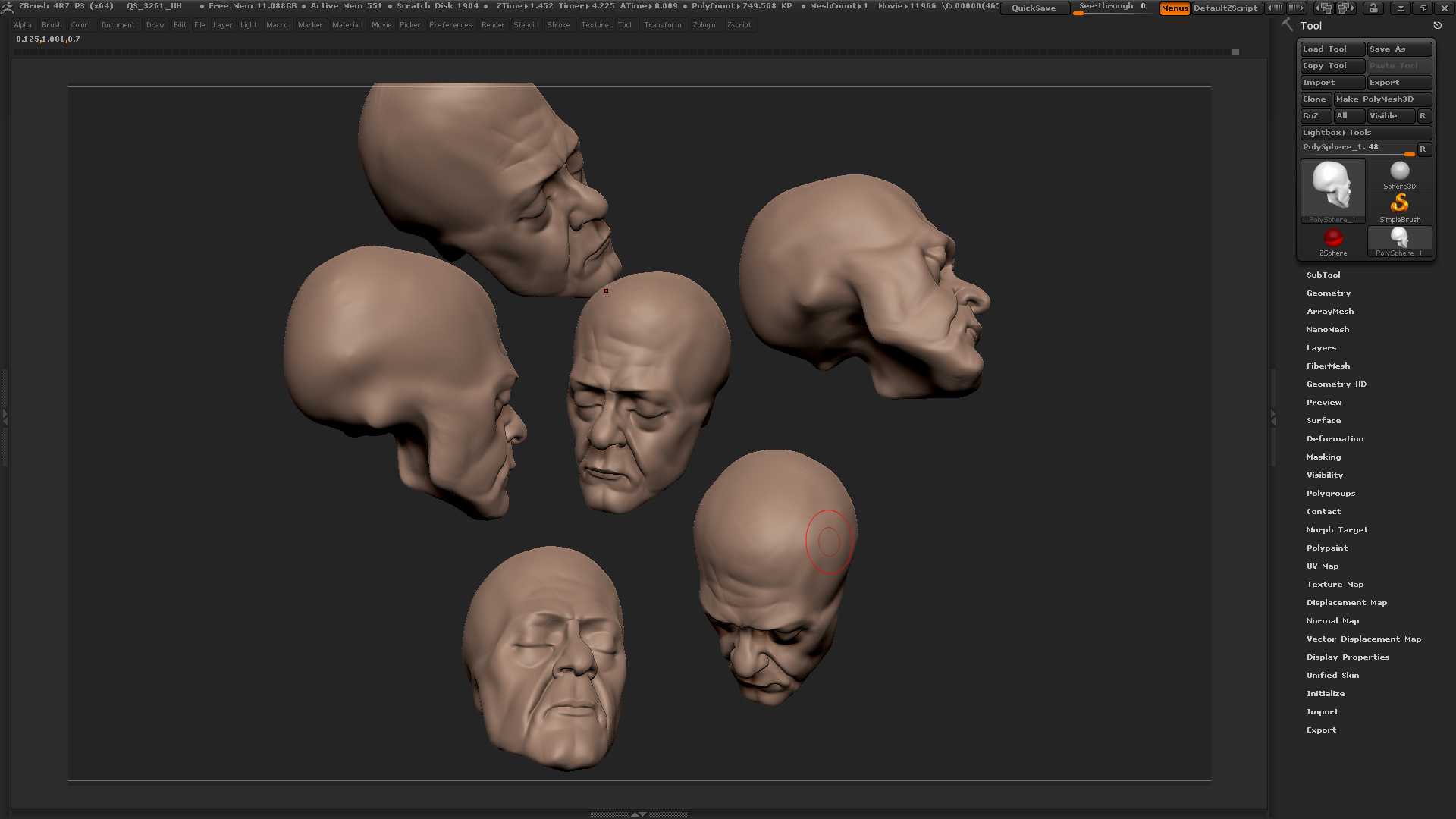
Task: Choose the red ZSphere tool
Action: [x=1332, y=241]
